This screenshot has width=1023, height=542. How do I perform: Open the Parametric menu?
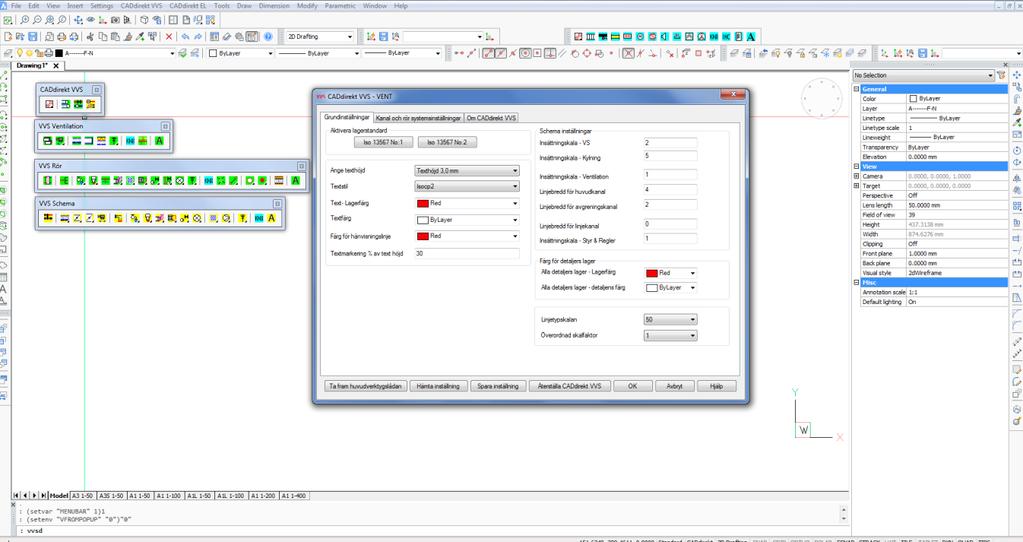click(x=340, y=5)
